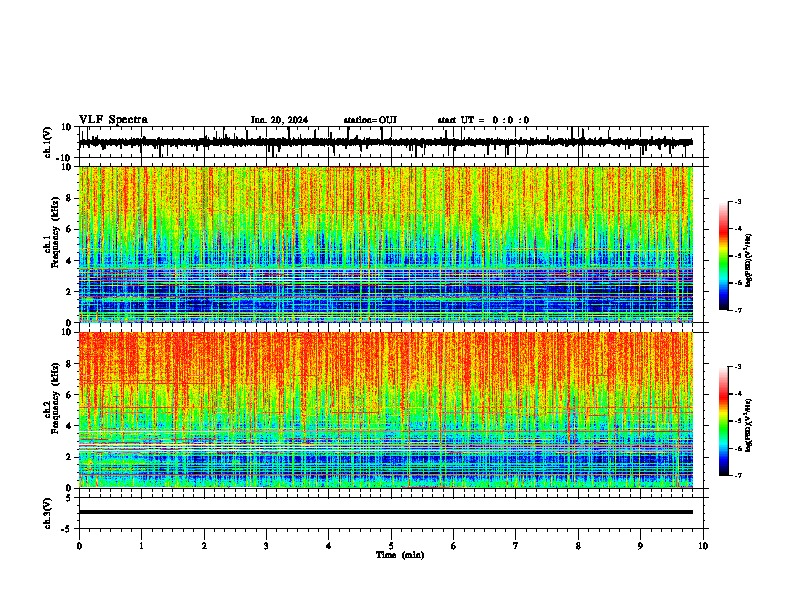The width and height of the screenshot is (792, 612).
Task: Click time-axis tick label "1"
Action: click(141, 546)
